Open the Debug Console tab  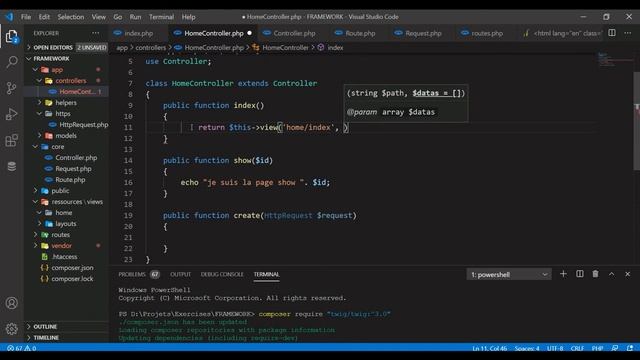(x=222, y=274)
